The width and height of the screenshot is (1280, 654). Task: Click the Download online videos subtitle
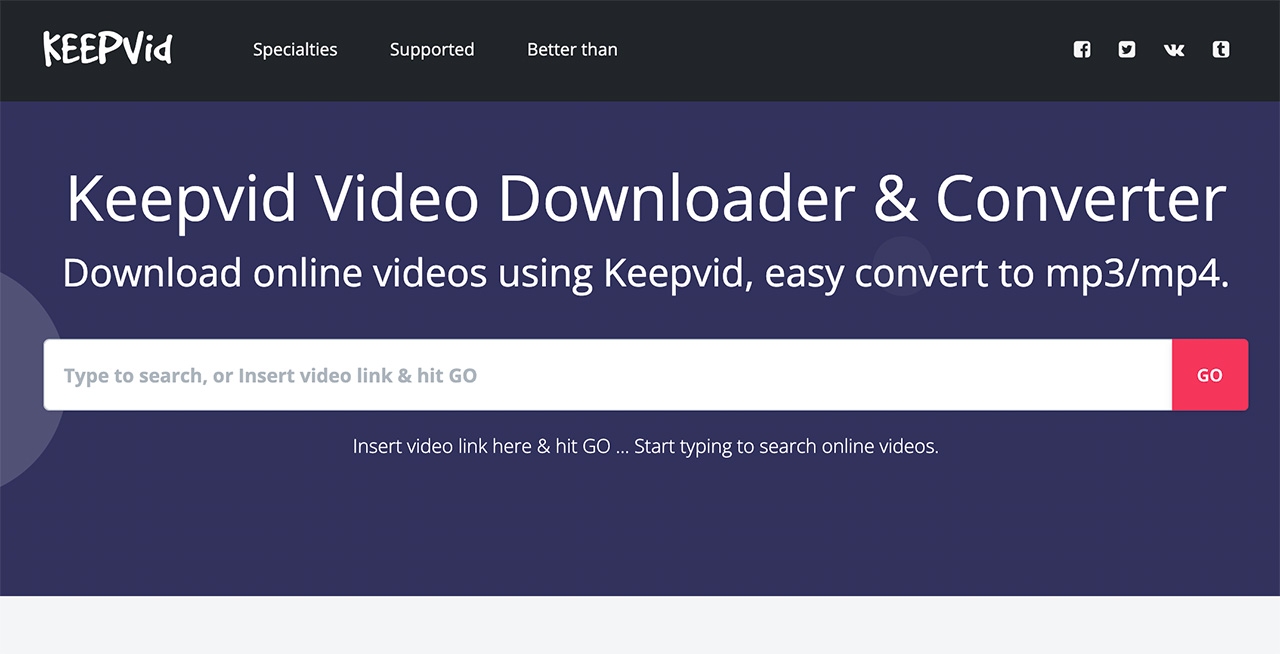(645, 273)
